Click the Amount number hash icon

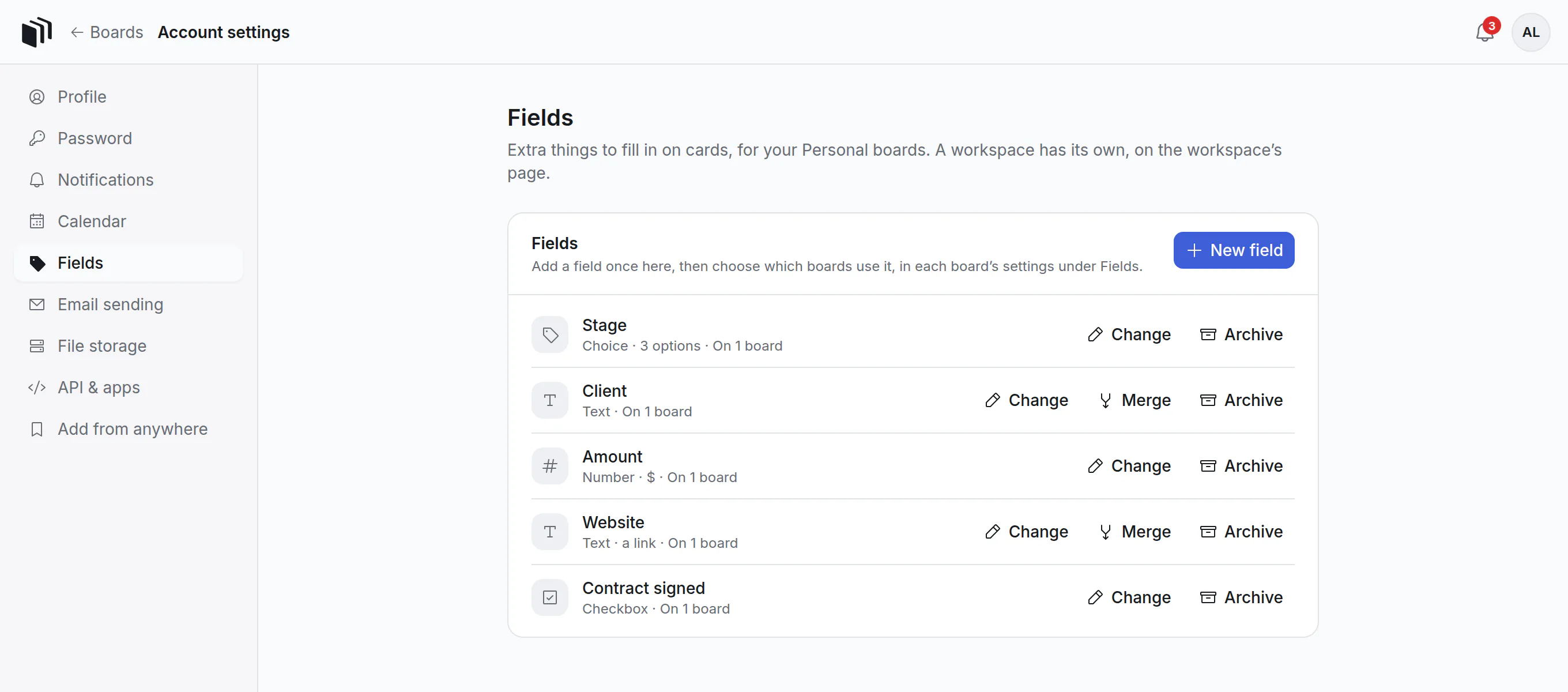click(549, 466)
